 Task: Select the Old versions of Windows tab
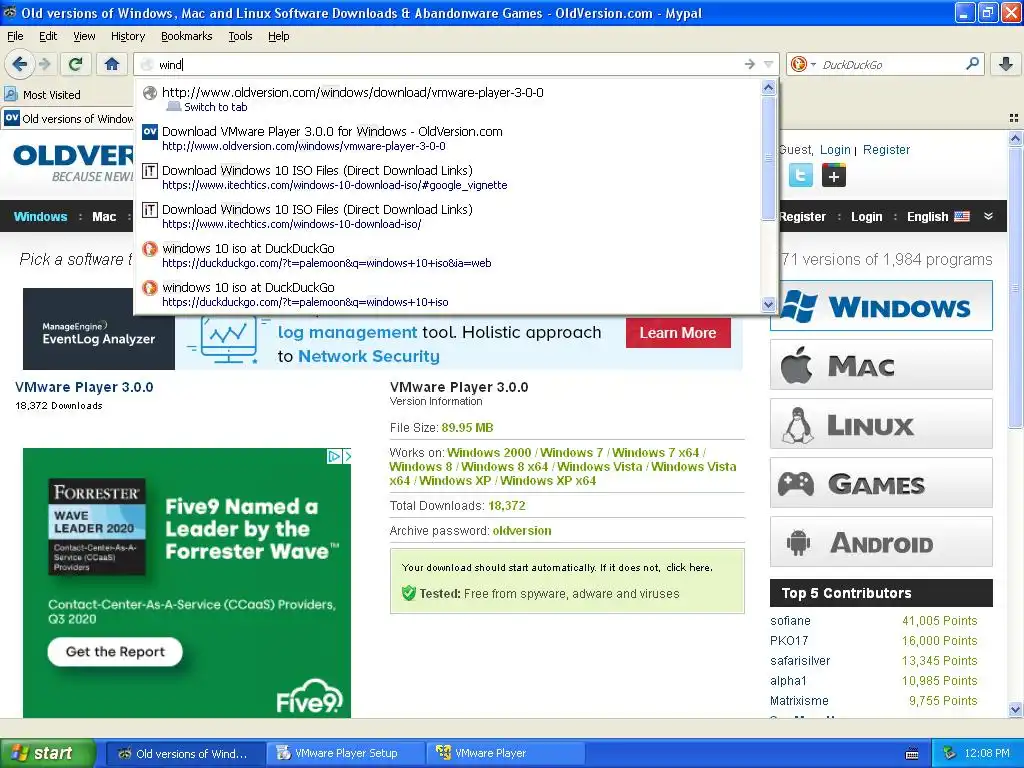tap(68, 119)
